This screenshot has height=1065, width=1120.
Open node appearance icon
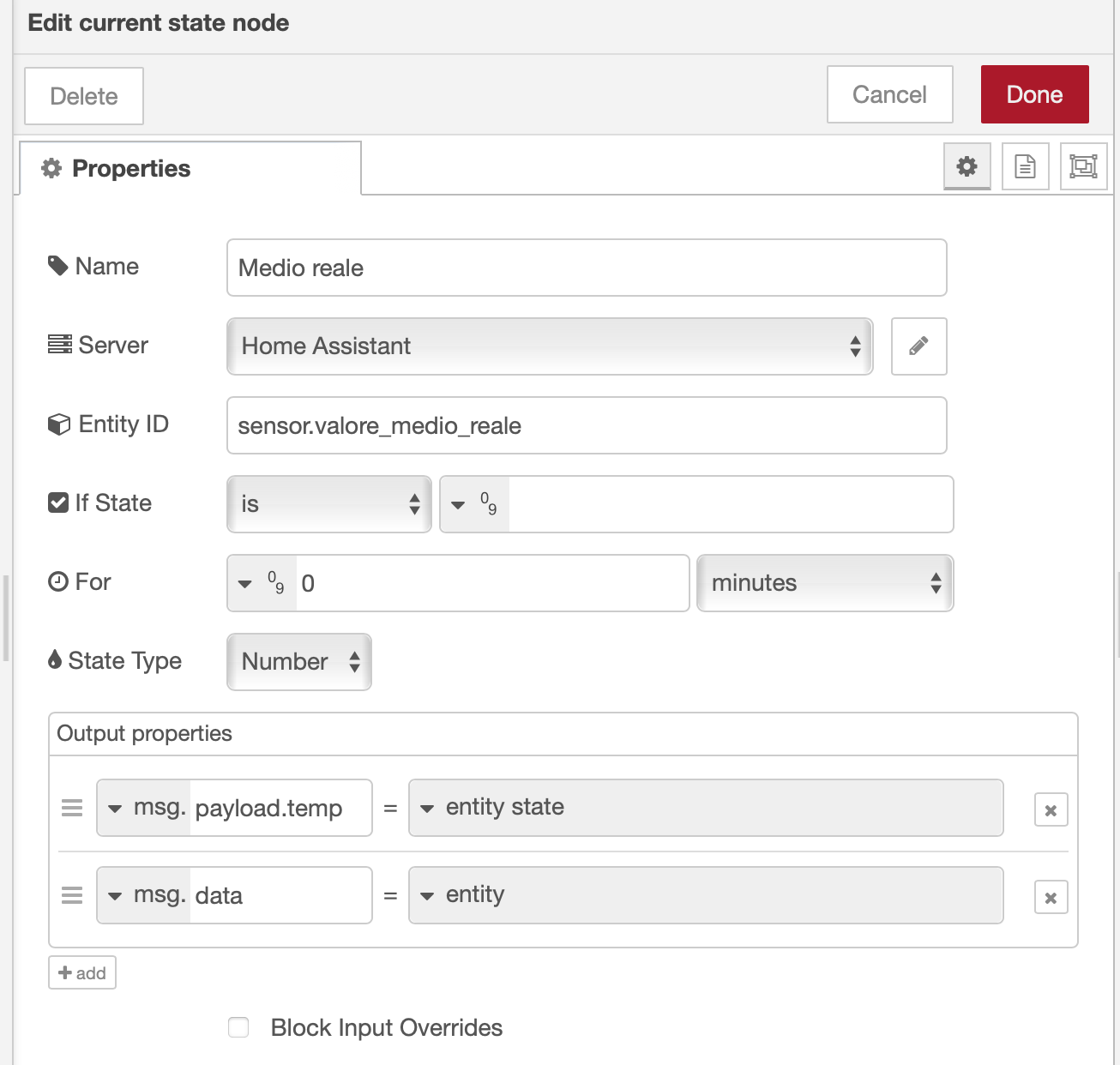(1083, 166)
